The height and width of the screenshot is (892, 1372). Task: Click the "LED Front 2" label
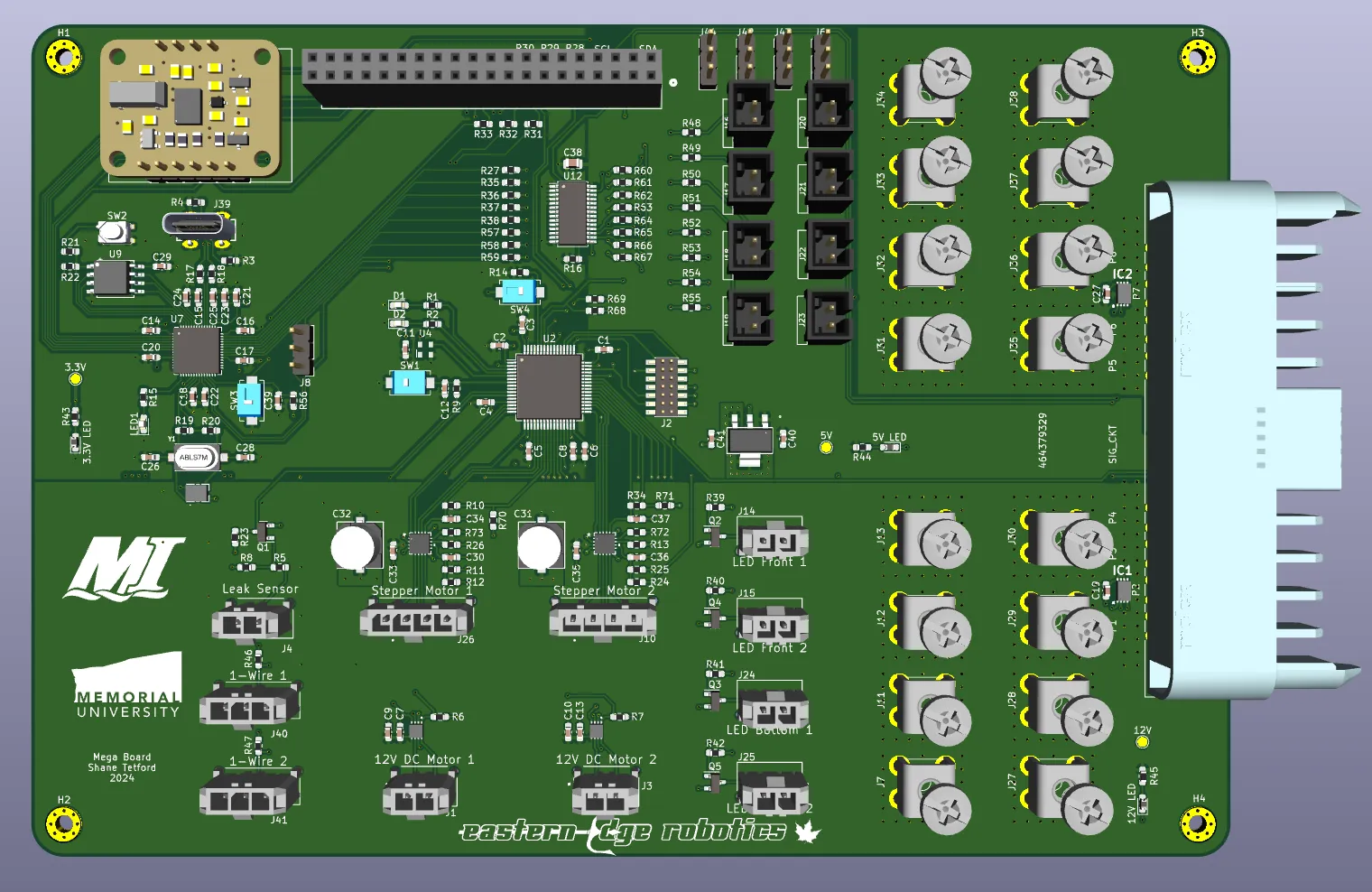[x=770, y=648]
